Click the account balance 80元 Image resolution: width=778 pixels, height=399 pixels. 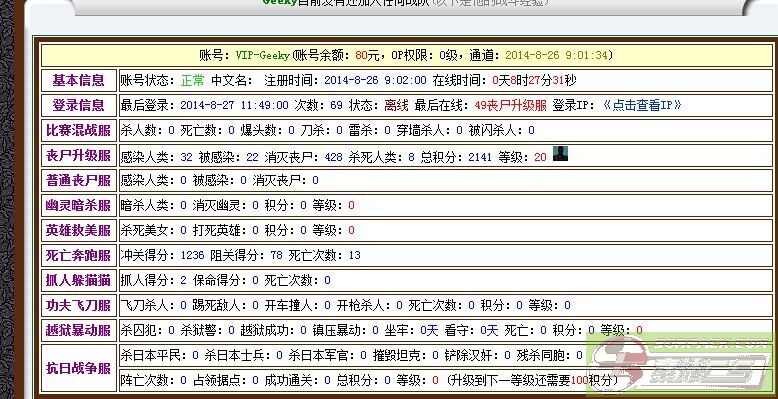367,55
